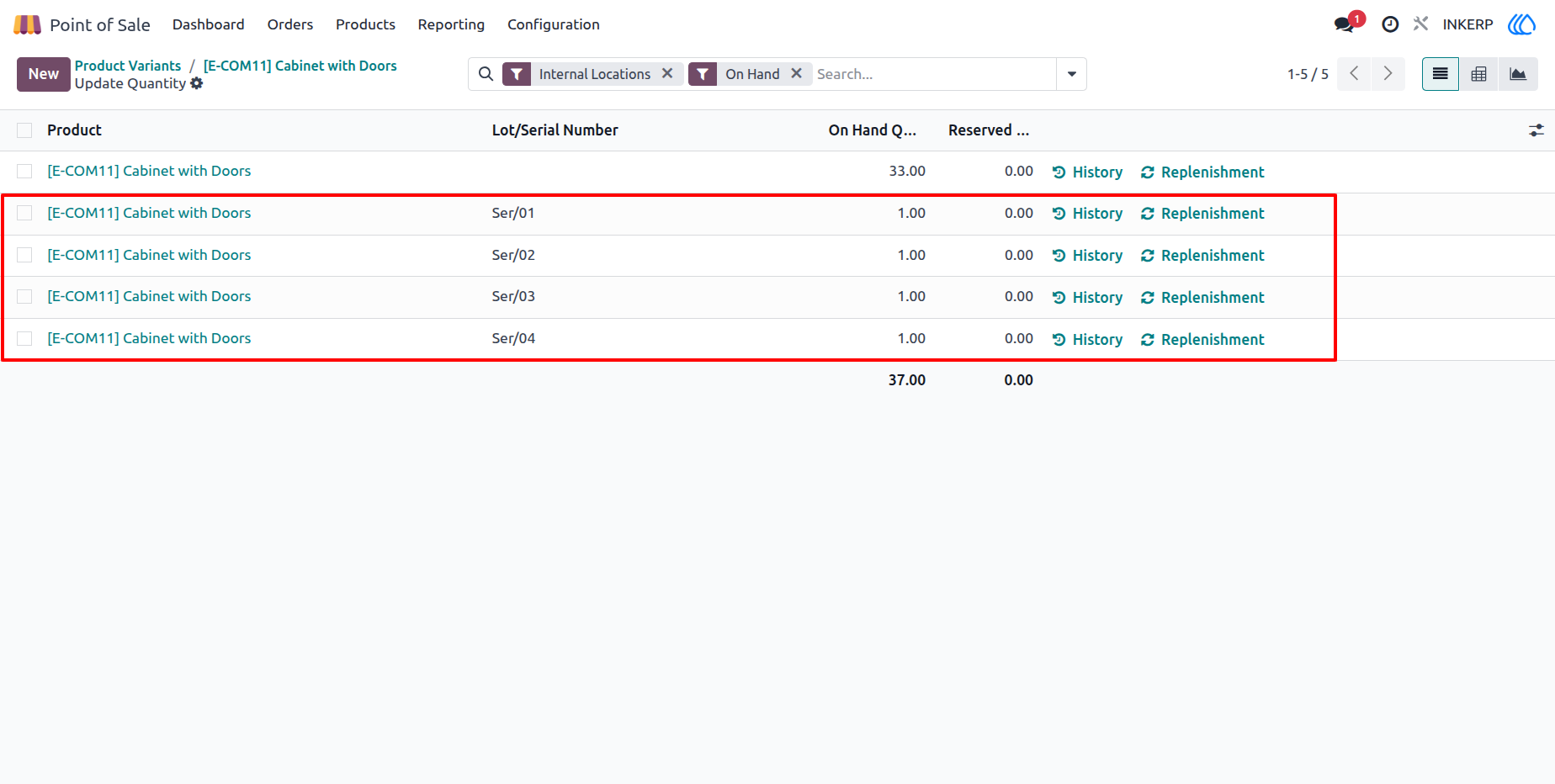
Task: Click the New button
Action: coord(44,74)
